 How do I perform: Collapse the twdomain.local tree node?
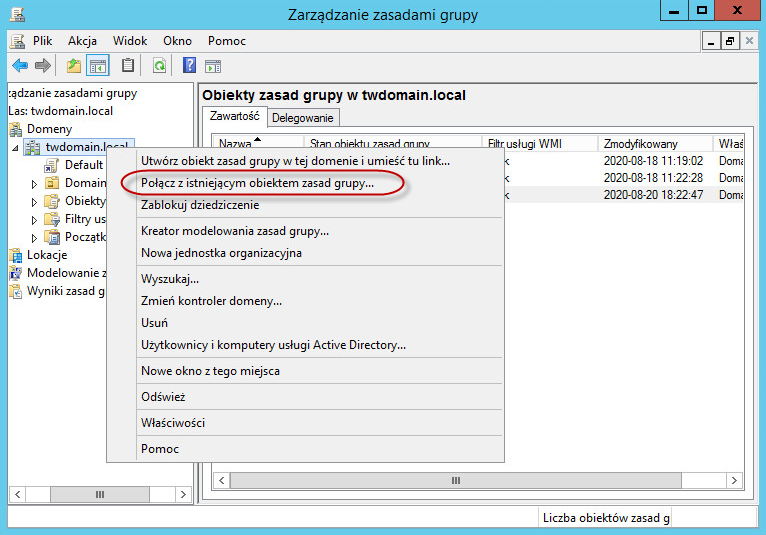click(x=15, y=148)
